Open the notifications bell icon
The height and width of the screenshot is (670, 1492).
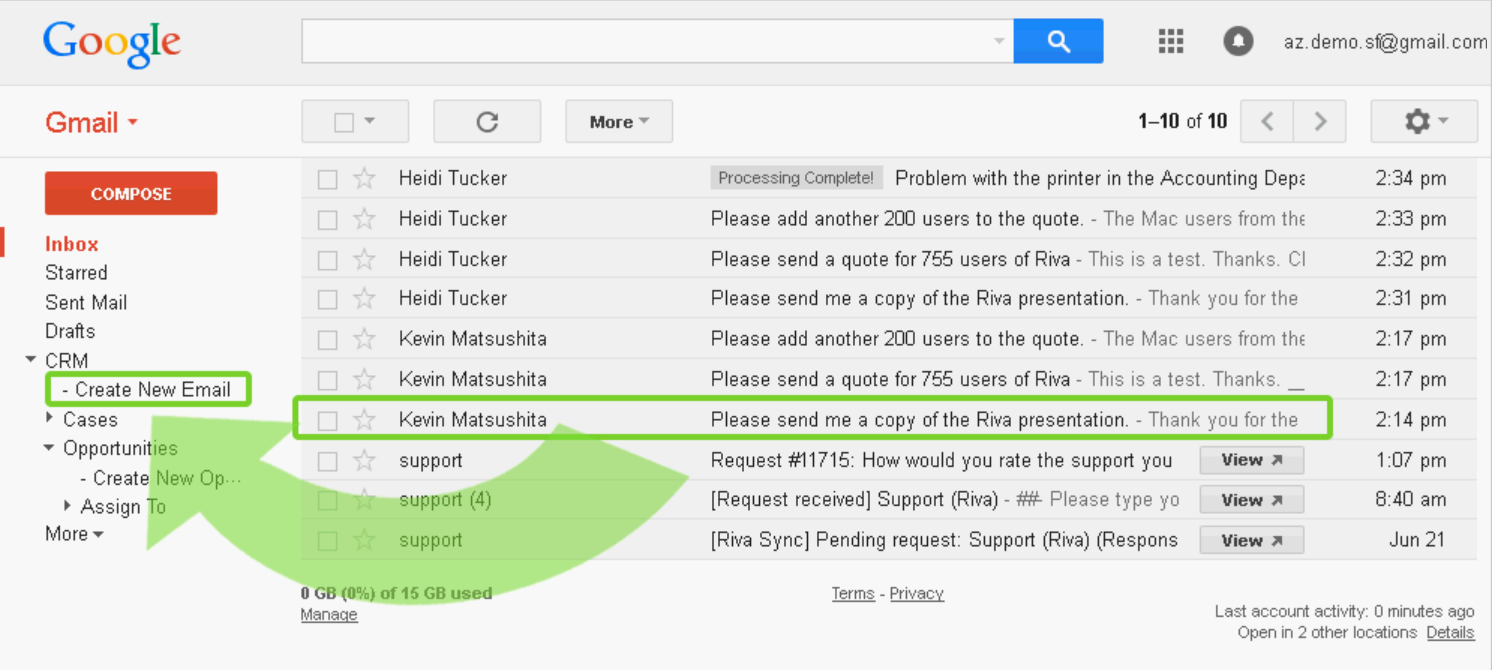pos(1238,41)
